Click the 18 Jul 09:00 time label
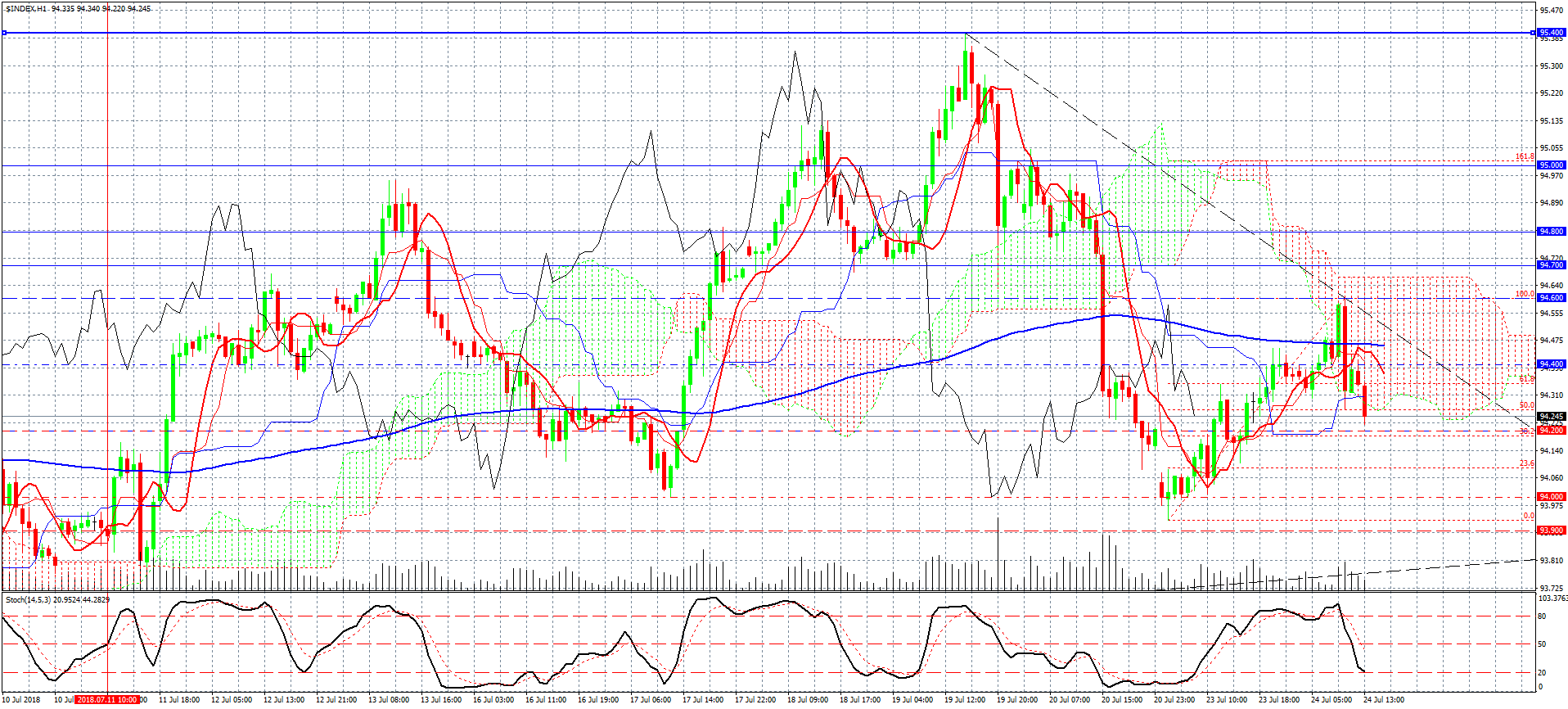 click(x=808, y=700)
